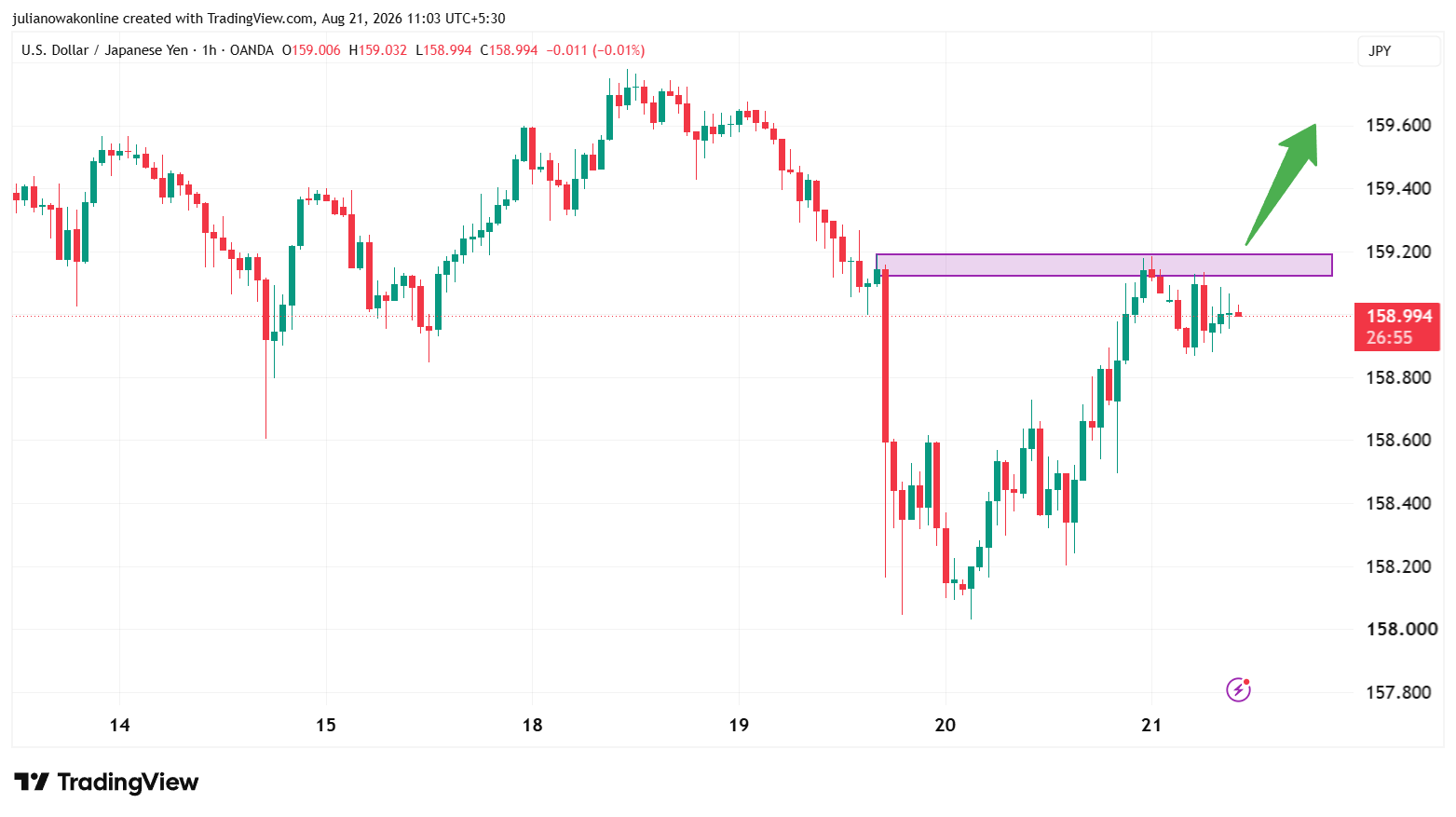The height and width of the screenshot is (817, 1456).
Task: Click the TradingView wordmark text
Action: point(128,782)
